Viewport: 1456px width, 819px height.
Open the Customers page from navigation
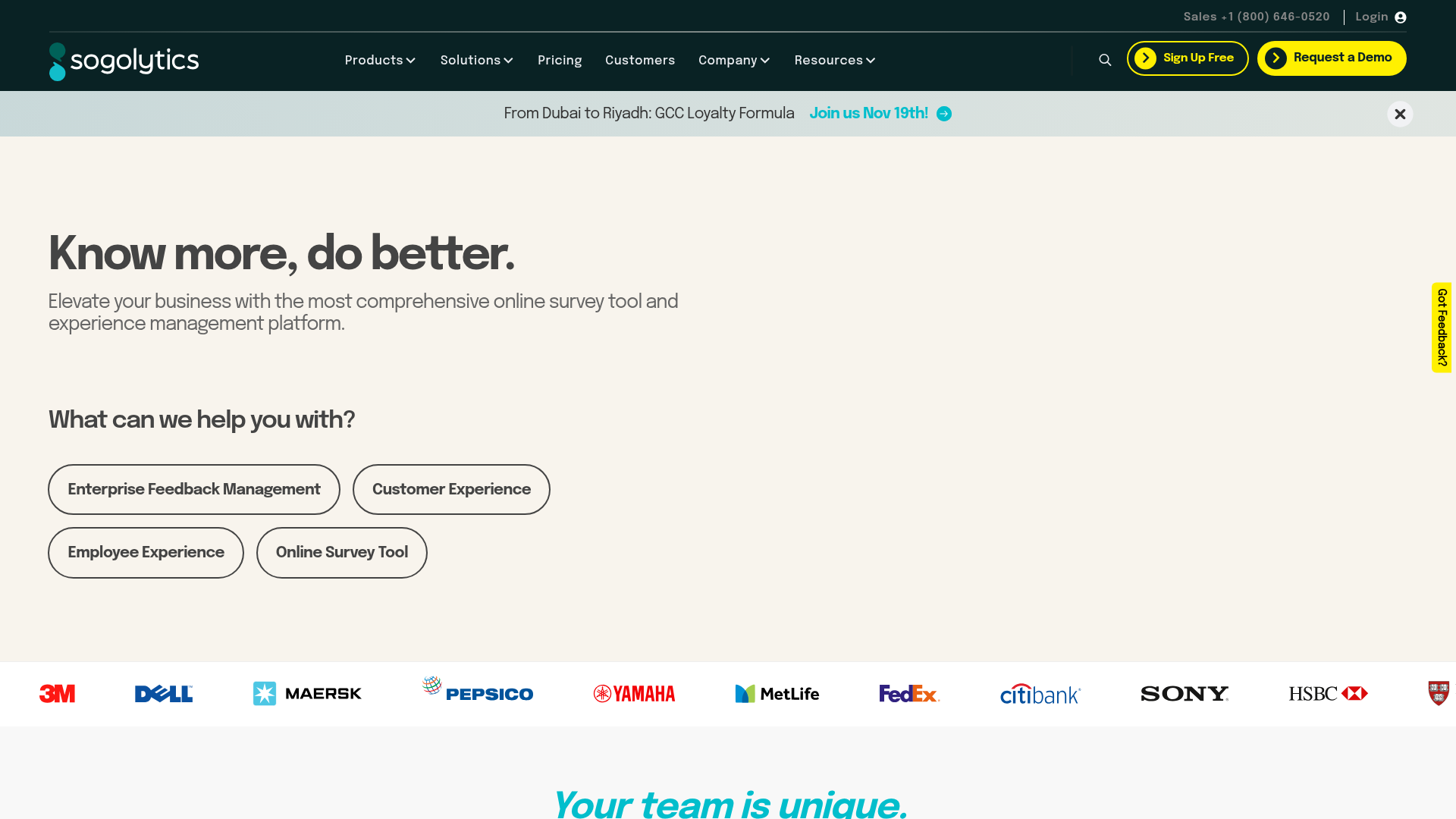[x=640, y=60]
